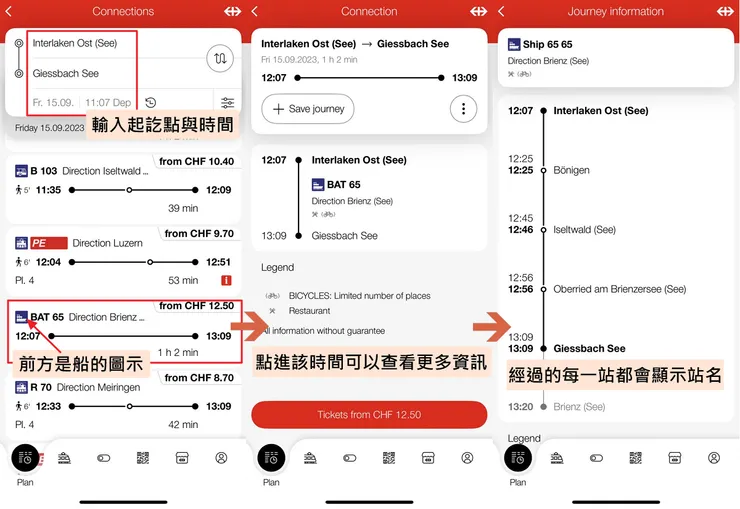740x509 pixels.
Task: Open EasyRide toggle tab in Connection screen
Action: [x=349, y=458]
